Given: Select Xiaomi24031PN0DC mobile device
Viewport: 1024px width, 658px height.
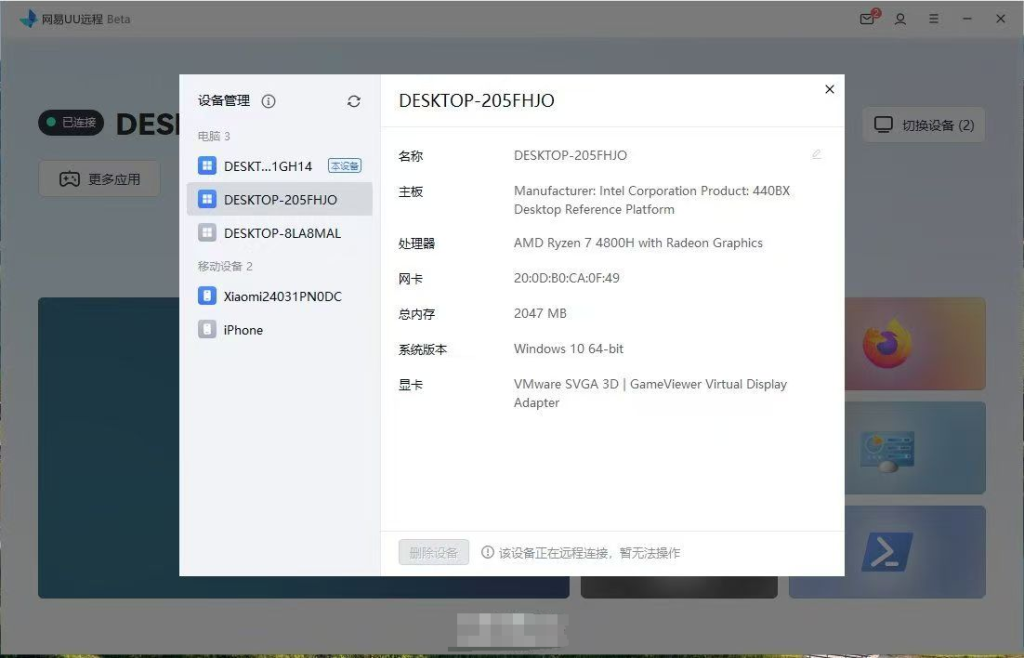Looking at the screenshot, I should [x=280, y=296].
